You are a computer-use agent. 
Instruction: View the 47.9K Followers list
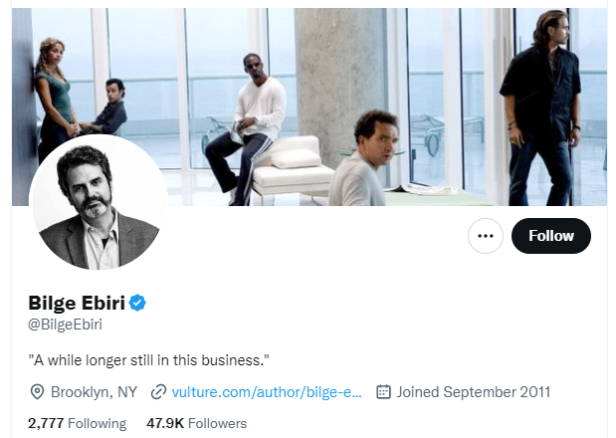pos(196,423)
